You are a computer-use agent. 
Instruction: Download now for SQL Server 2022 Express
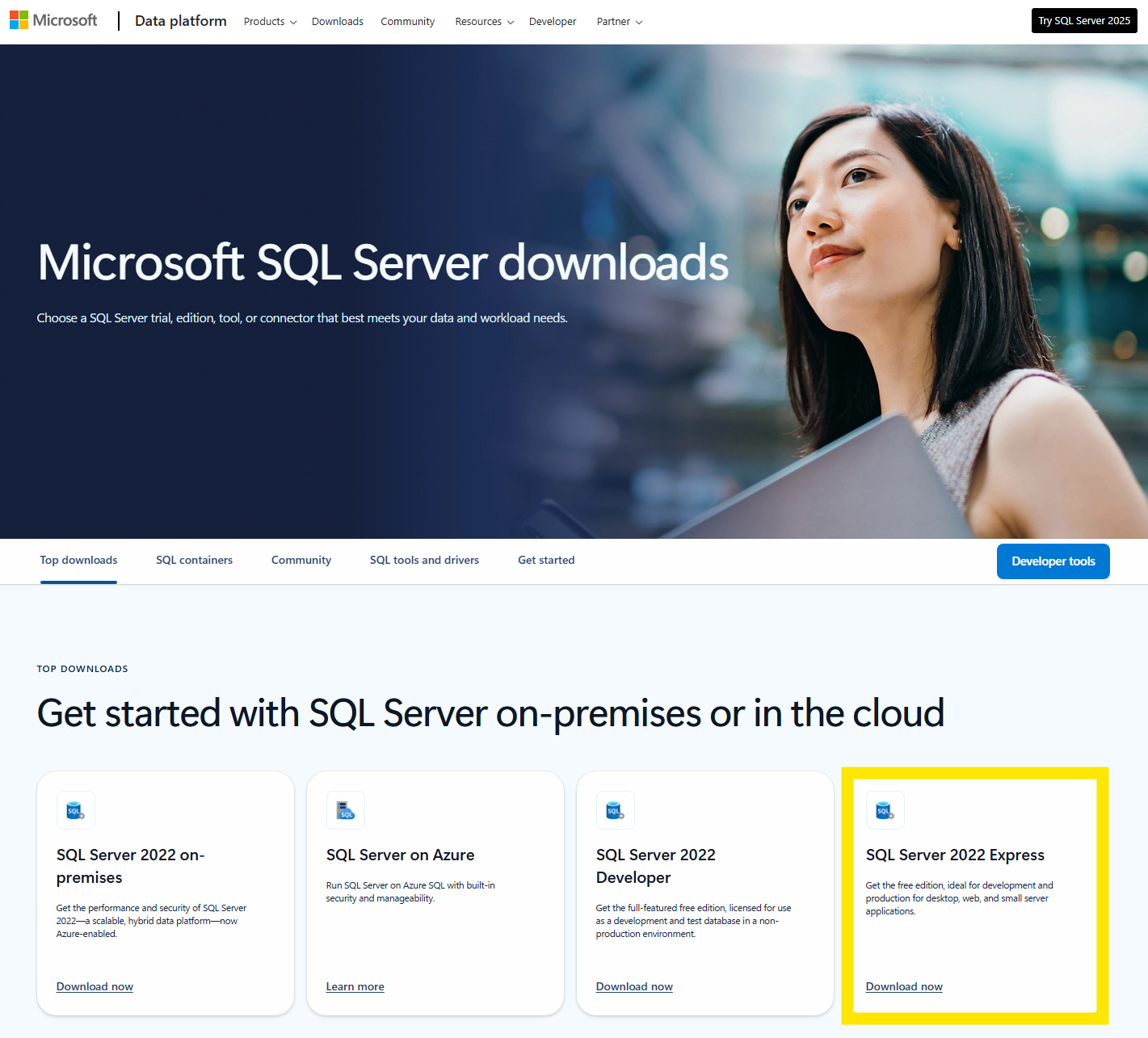pyautogui.click(x=904, y=986)
